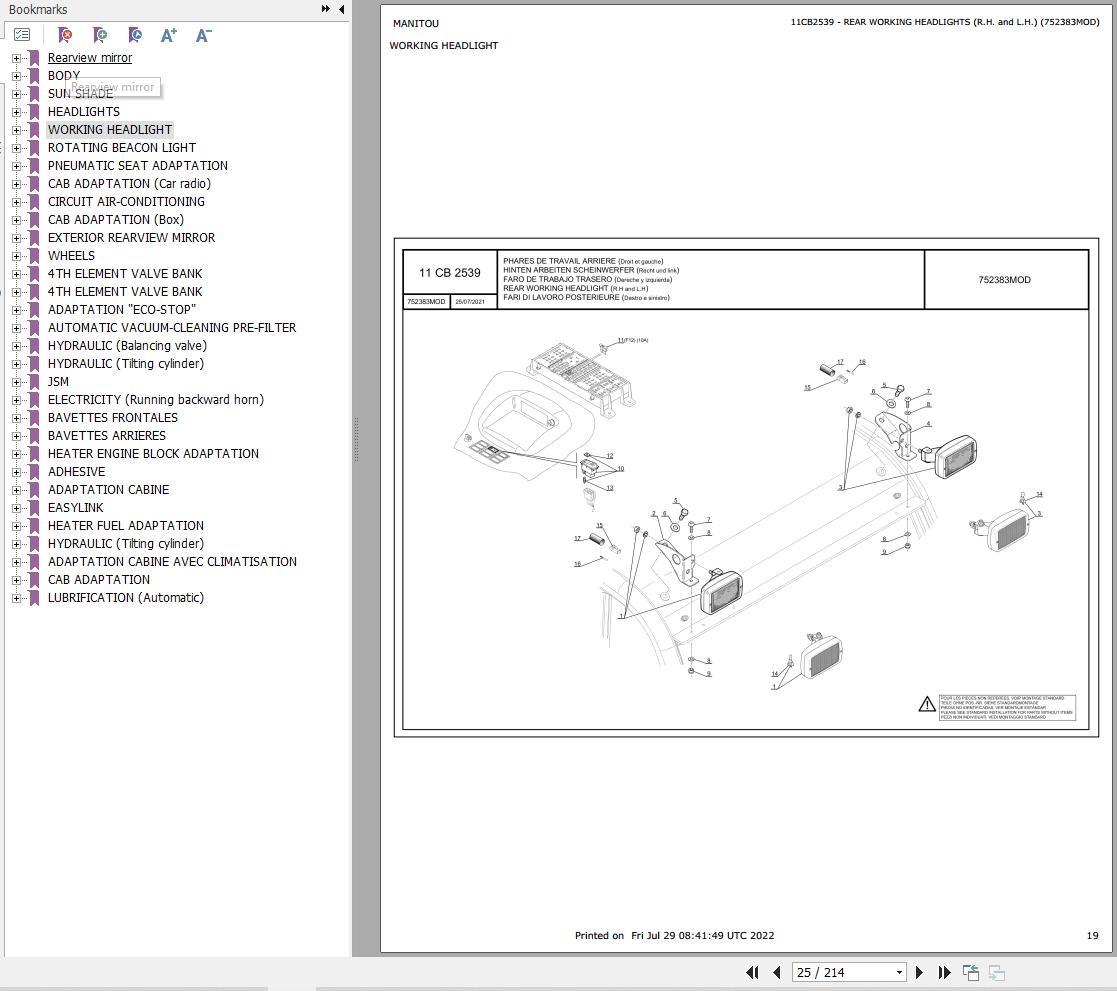Select the JSM bookmark

58,382
